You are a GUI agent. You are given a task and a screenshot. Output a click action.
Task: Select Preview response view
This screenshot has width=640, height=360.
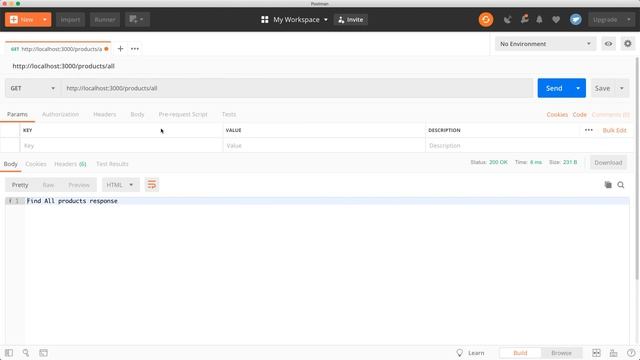pos(79,185)
